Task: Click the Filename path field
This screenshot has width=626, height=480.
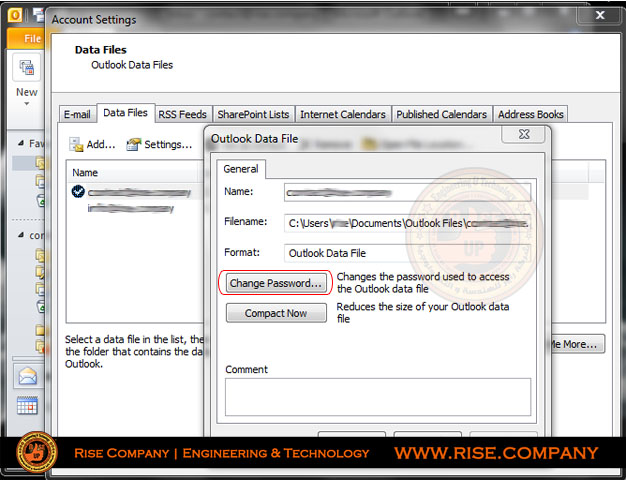Action: click(x=408, y=223)
